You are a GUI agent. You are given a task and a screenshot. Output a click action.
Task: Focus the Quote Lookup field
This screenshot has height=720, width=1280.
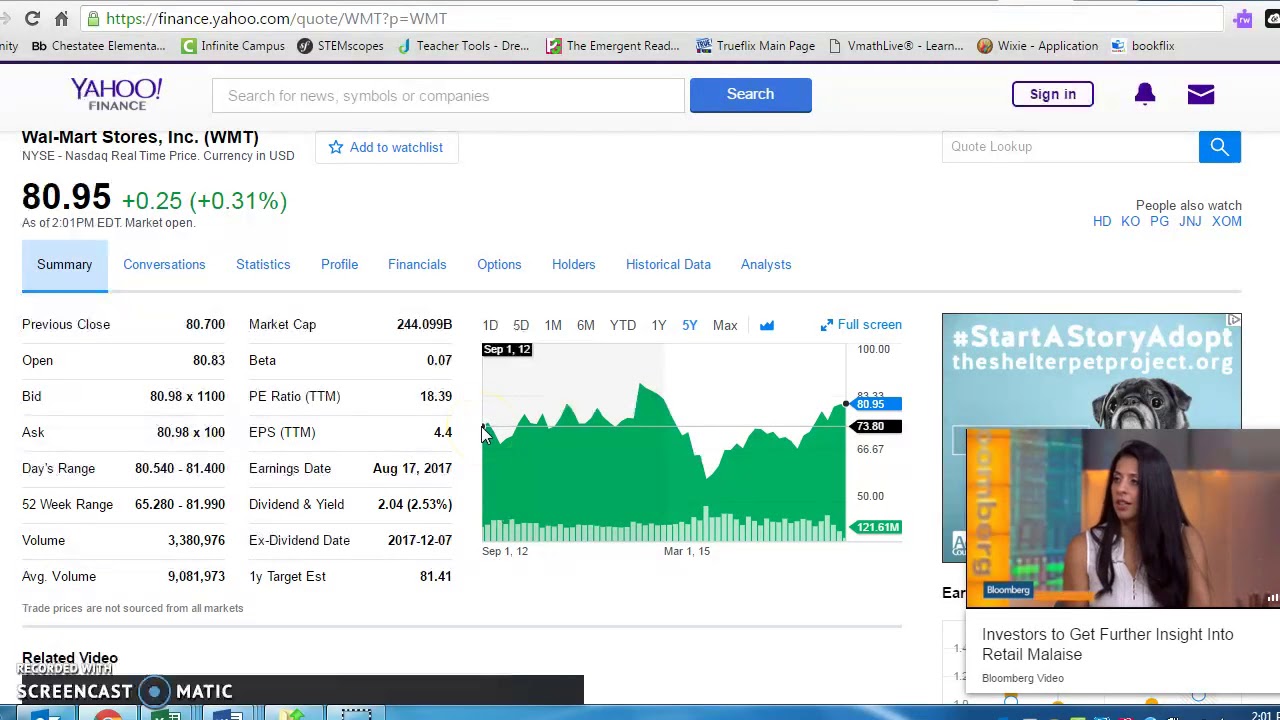click(1070, 146)
